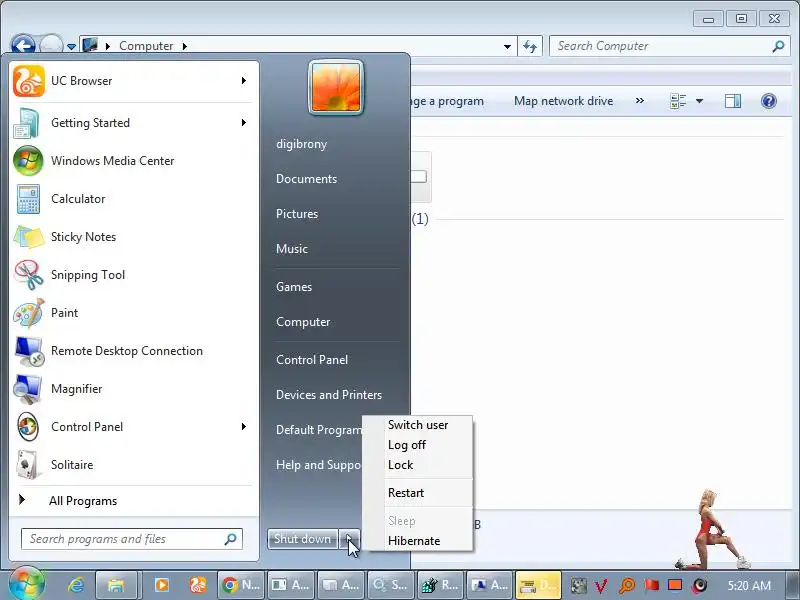Image resolution: width=800 pixels, height=600 pixels.
Task: Click Computer breadcrumb in address bar
Action: [146, 46]
